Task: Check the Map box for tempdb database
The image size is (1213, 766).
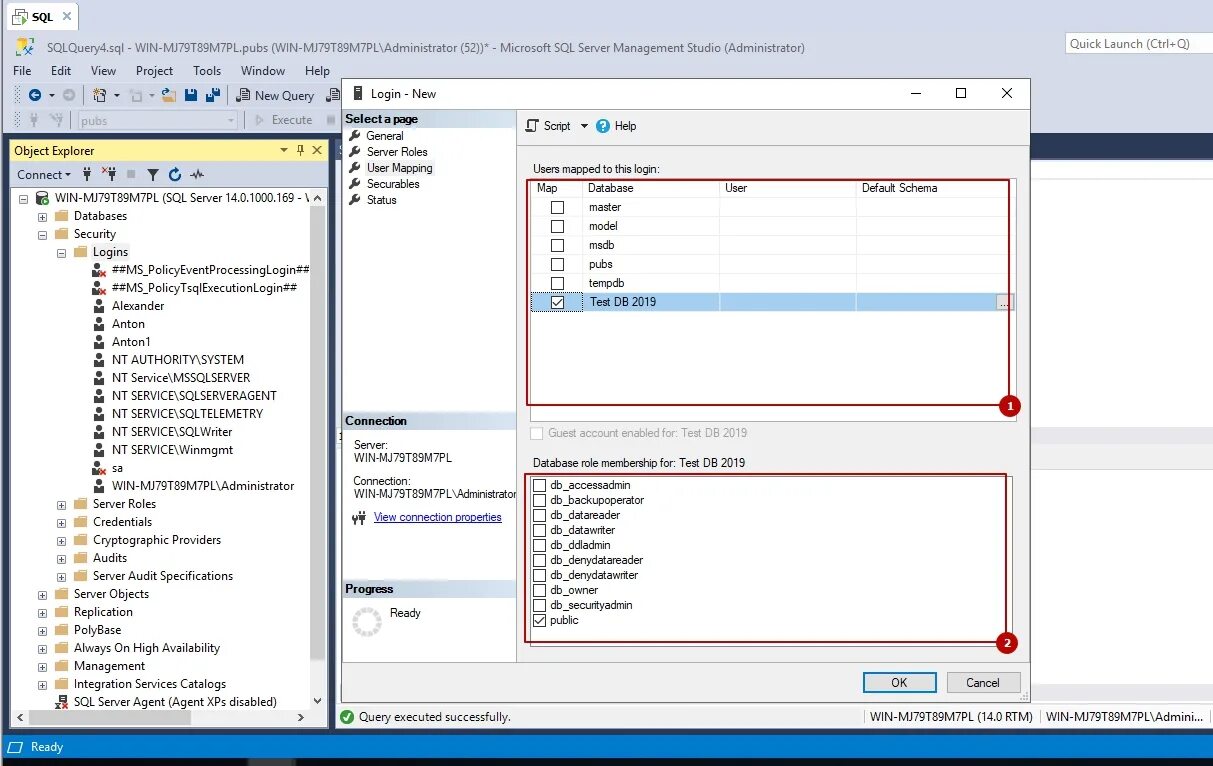Action: coord(558,284)
